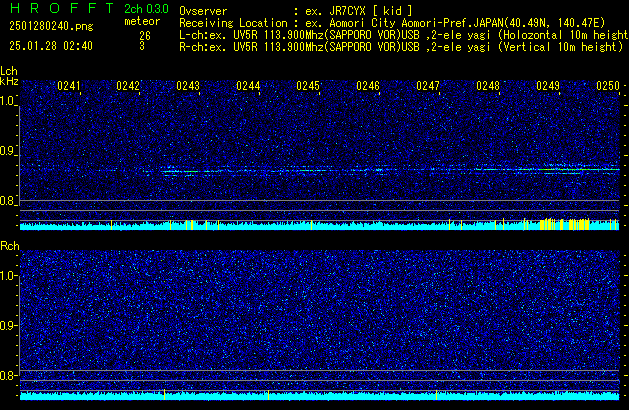Click the HROFFT title text
Screen dimensions: 629x410
[62, 8]
